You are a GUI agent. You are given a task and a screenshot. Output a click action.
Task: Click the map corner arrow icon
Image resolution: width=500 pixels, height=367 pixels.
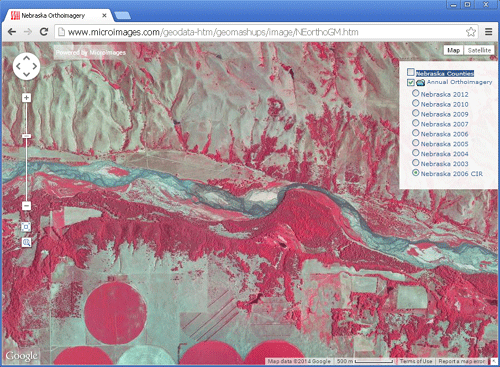pyautogui.click(x=494, y=361)
